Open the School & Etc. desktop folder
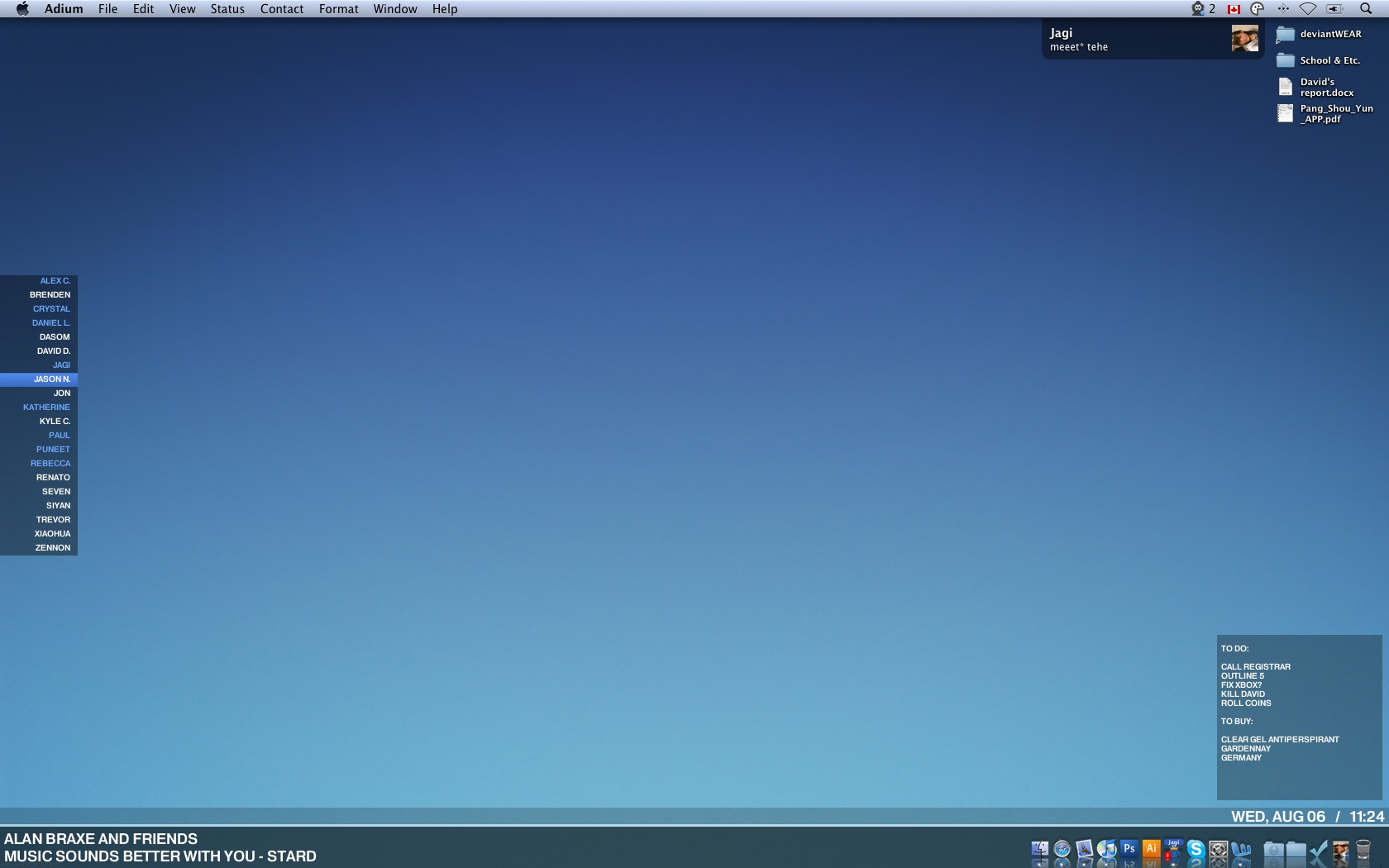The image size is (1389, 868). click(x=1319, y=60)
